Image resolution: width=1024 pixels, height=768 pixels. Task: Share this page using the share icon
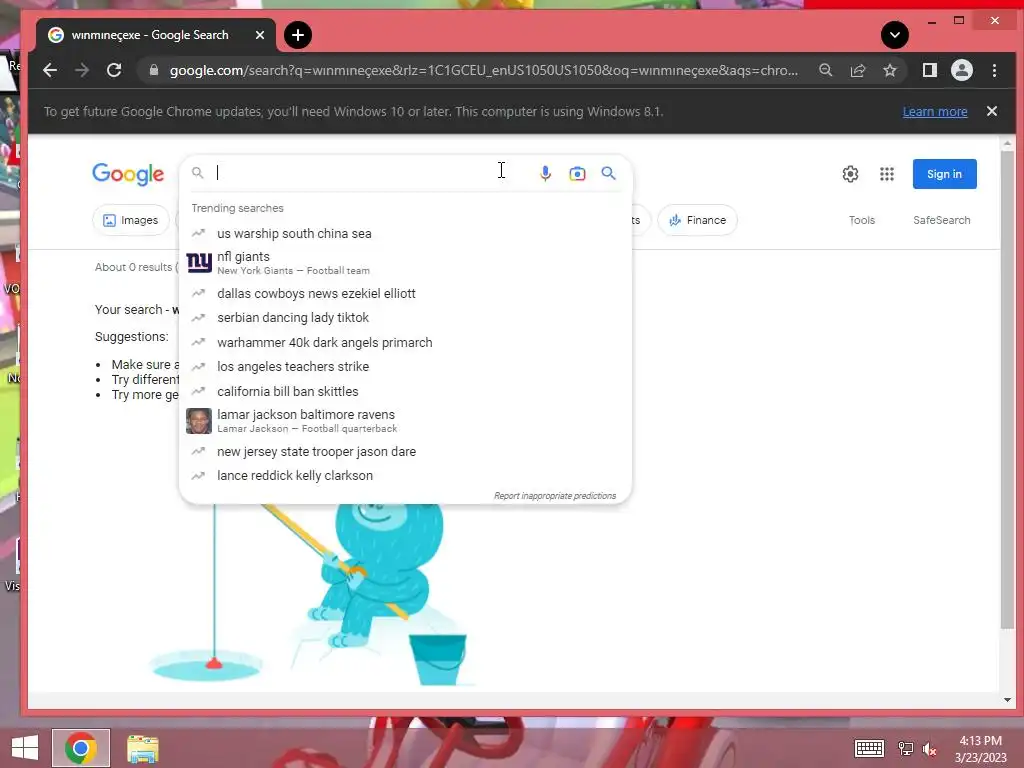tap(857, 71)
